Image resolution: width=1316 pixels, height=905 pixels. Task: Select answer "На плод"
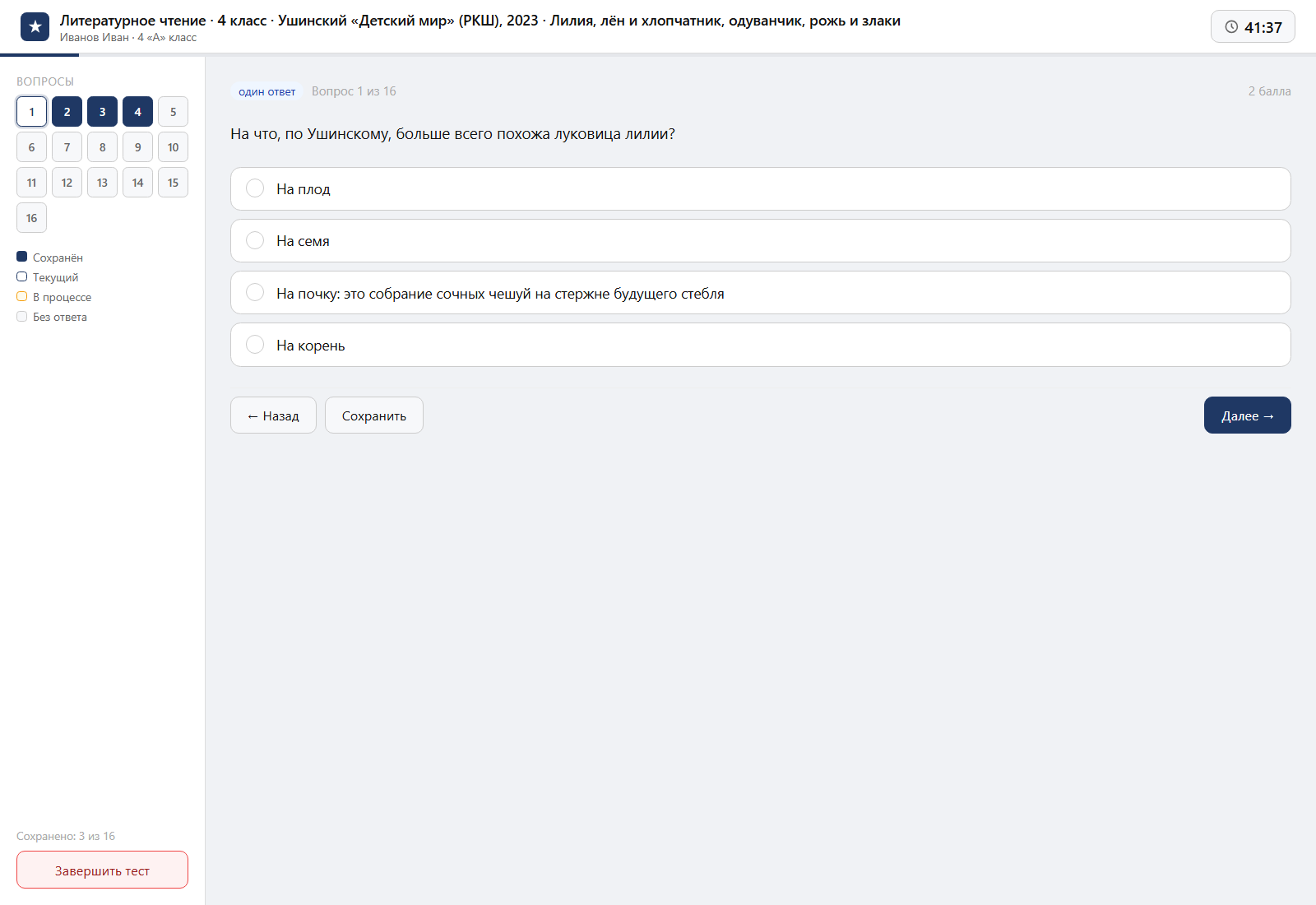(760, 189)
